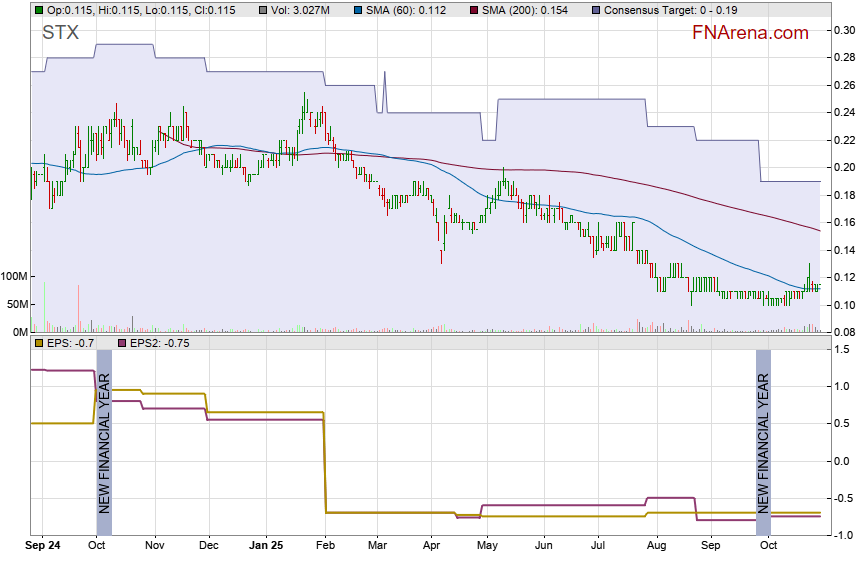Click the gray Vol legend swatch

(263, 9)
